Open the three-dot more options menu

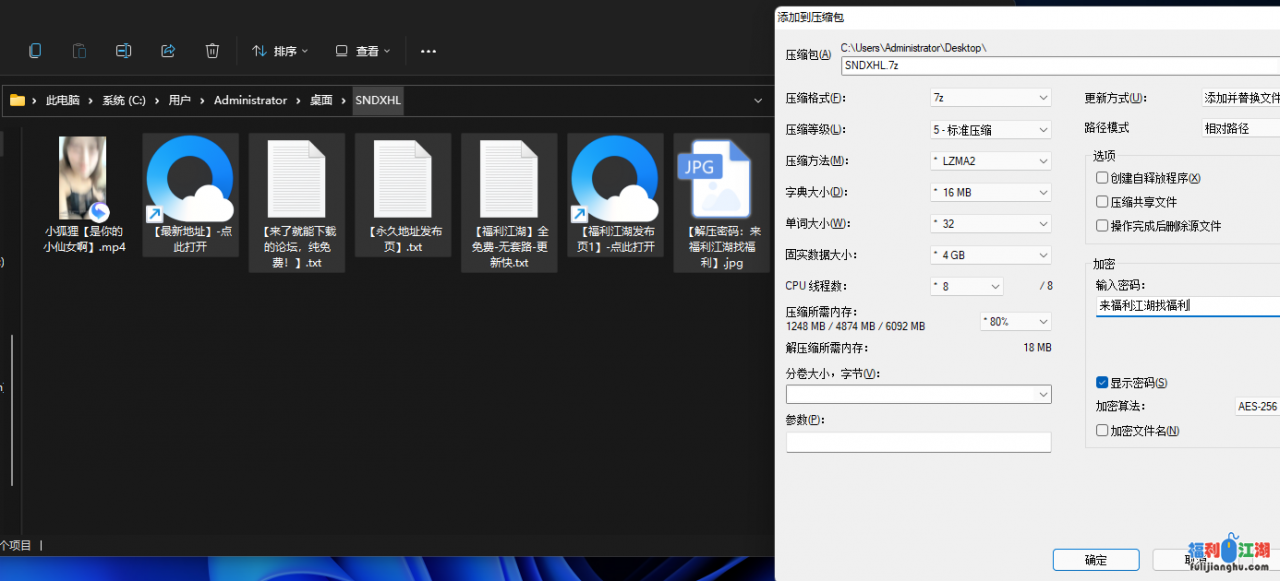pyautogui.click(x=428, y=51)
